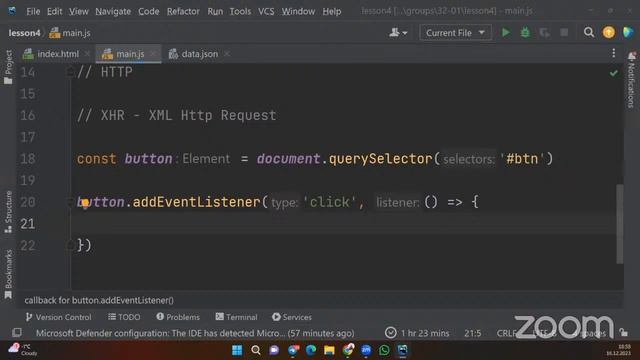Open the VCS menu
The height and width of the screenshot is (360, 640).
(266, 11)
